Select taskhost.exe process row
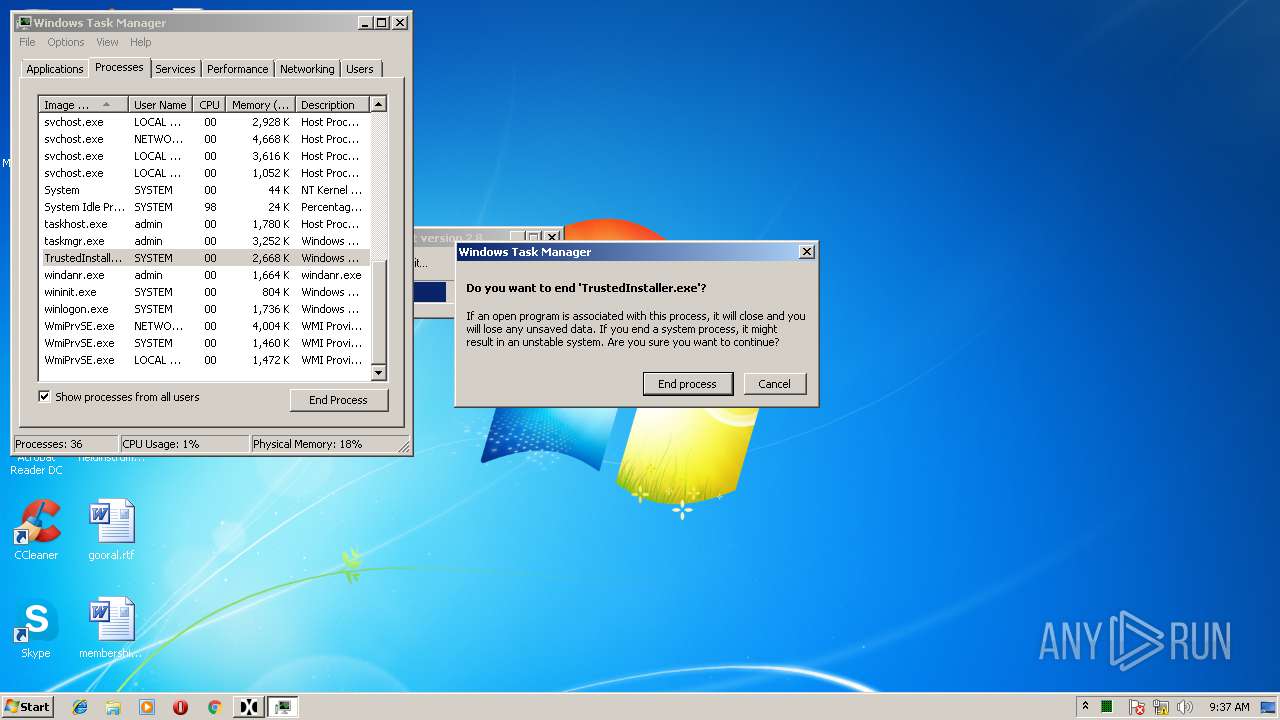Viewport: 1280px width, 720px height. tap(204, 224)
